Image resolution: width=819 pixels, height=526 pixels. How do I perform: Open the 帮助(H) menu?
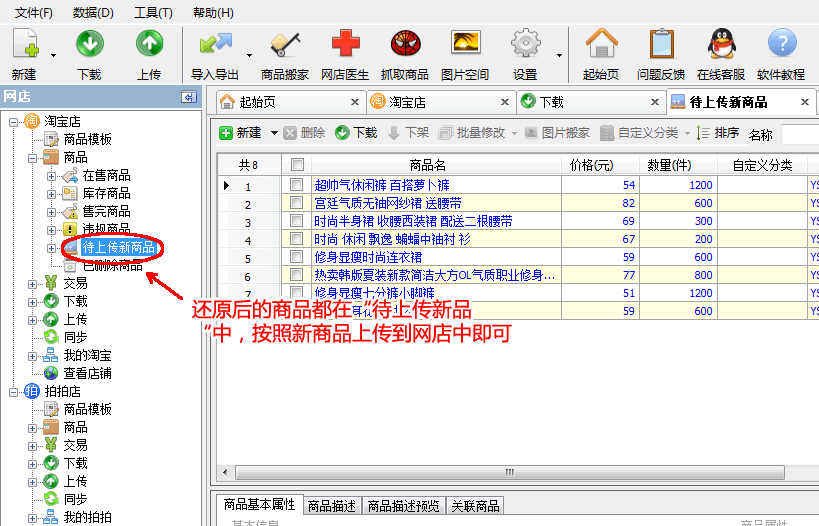point(213,13)
